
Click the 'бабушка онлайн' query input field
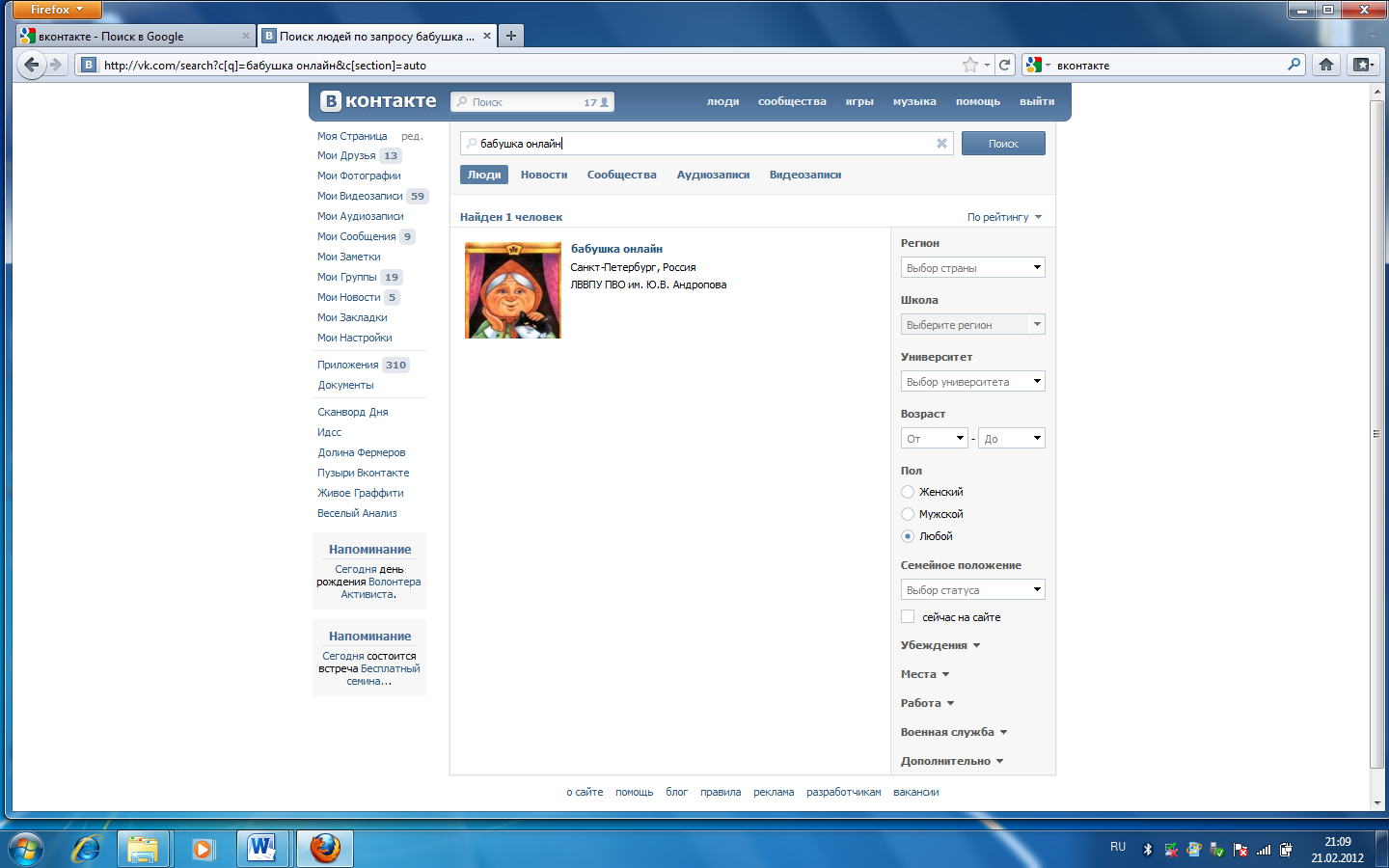coord(706,144)
